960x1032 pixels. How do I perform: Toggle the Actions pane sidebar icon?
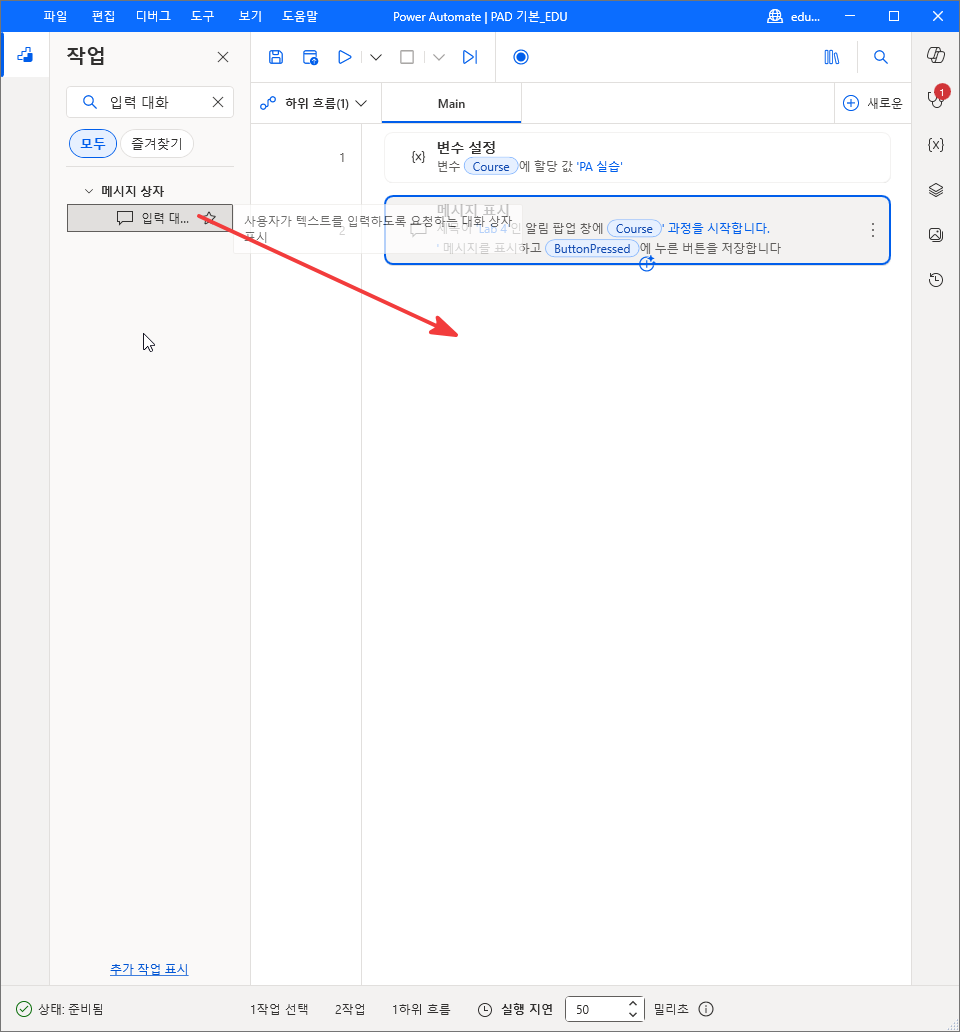click(25, 55)
